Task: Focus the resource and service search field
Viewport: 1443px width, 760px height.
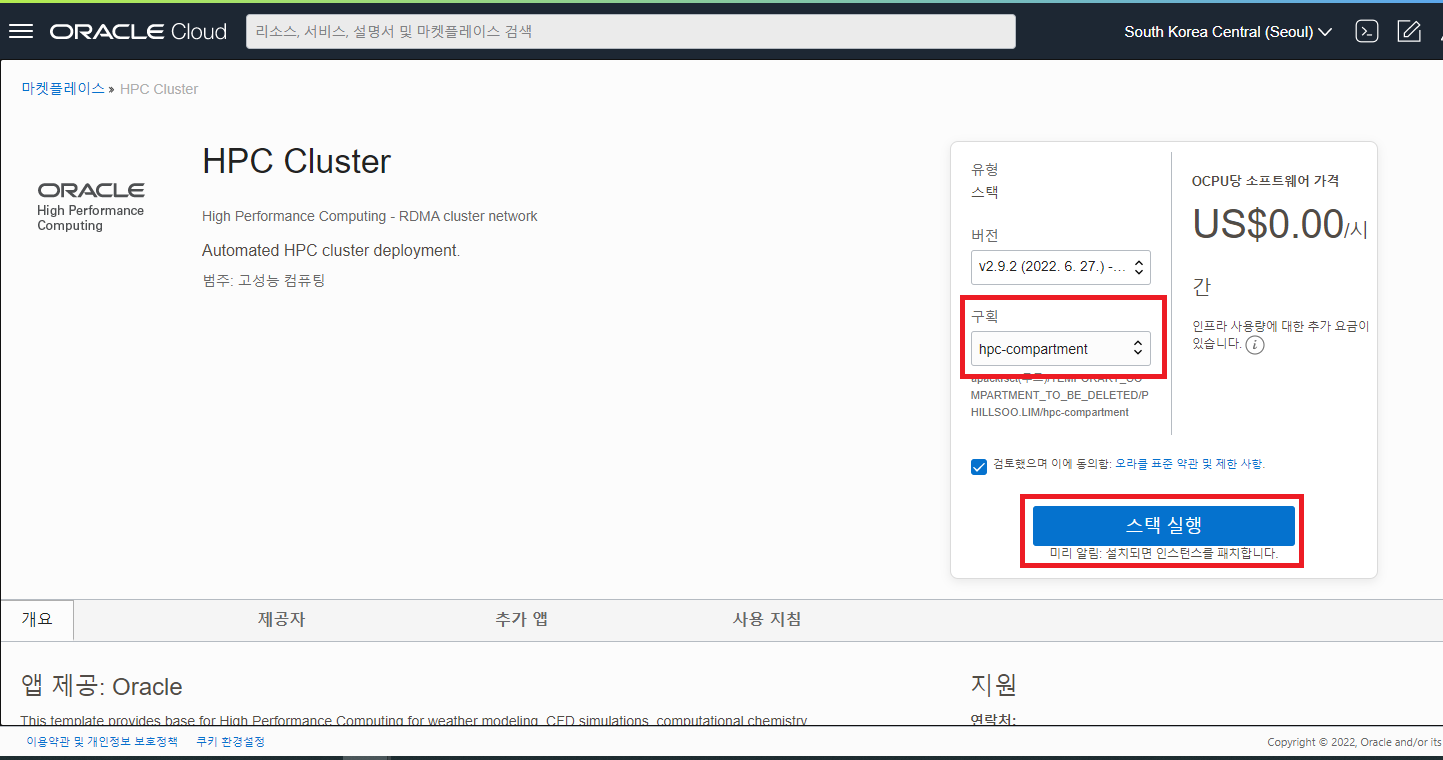Action: click(631, 31)
